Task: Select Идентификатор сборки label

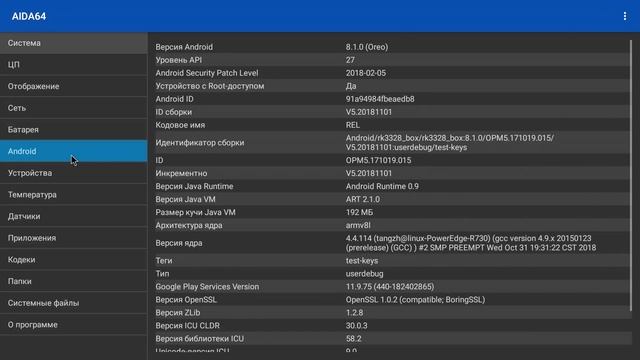Action: coord(200,143)
